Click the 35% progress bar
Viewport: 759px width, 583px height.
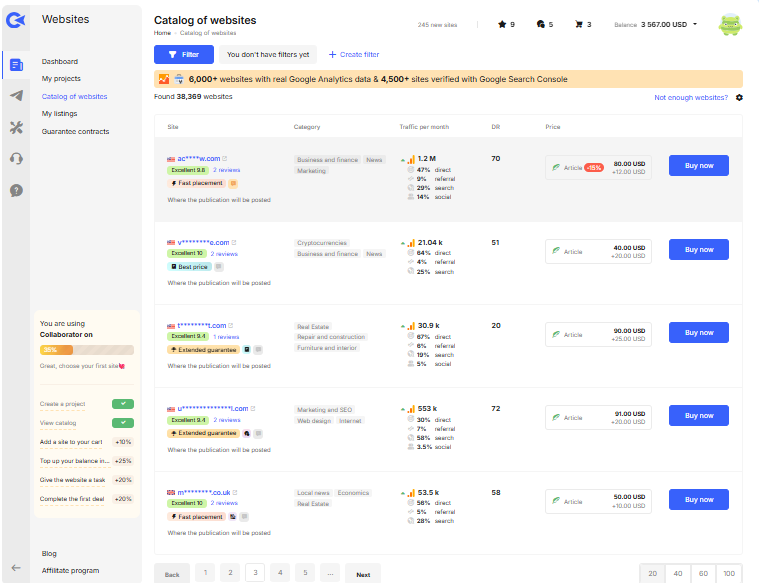87,350
